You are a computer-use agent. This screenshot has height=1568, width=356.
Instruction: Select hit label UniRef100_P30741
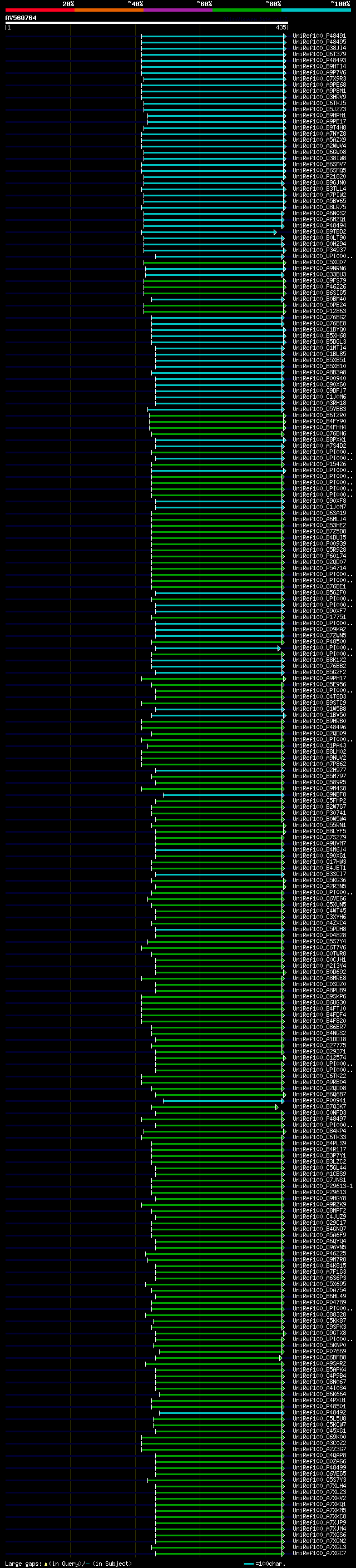[x=319, y=813]
